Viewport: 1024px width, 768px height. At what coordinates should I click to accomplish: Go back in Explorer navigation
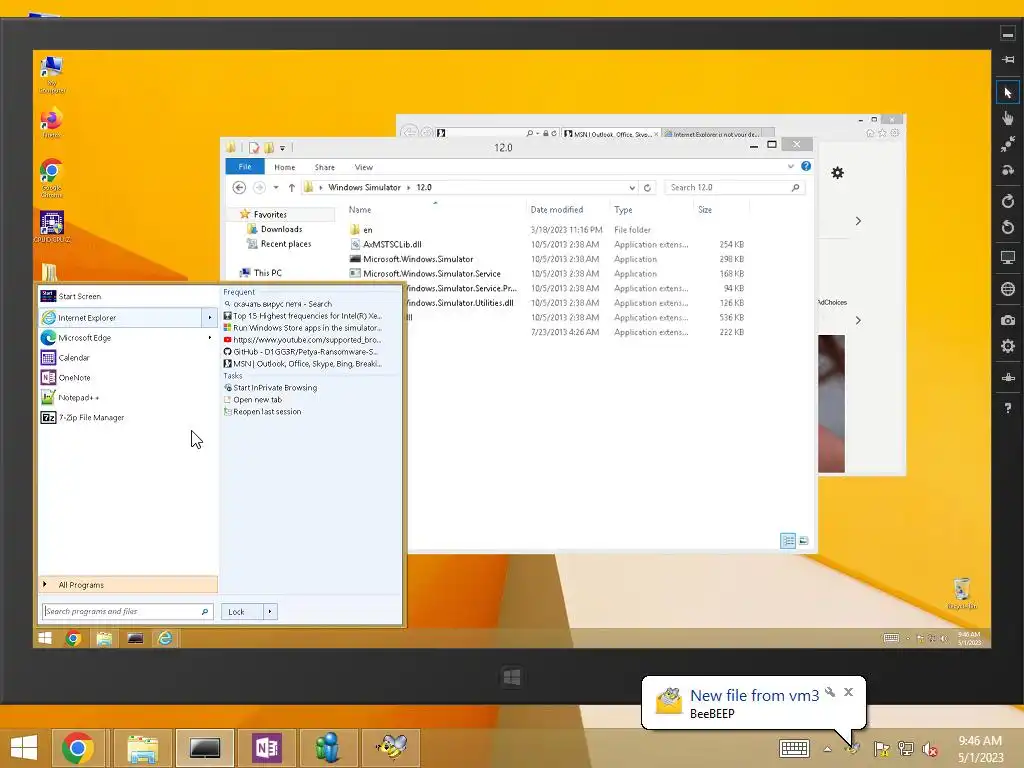(239, 187)
